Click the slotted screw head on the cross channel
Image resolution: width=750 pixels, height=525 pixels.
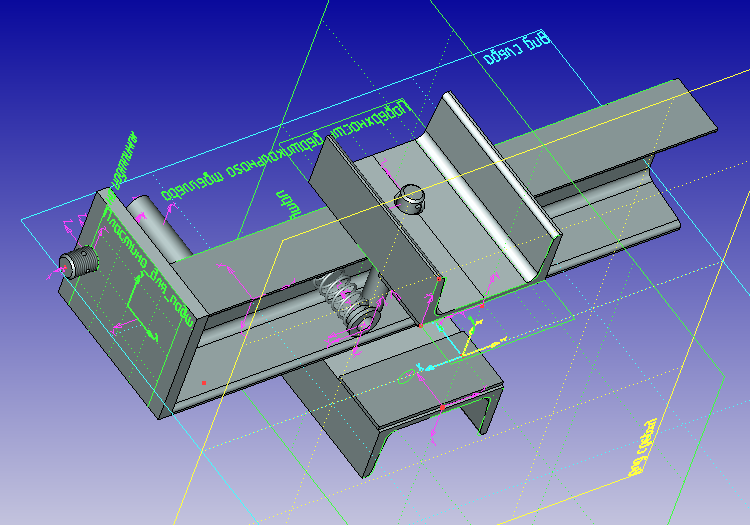[x=411, y=200]
